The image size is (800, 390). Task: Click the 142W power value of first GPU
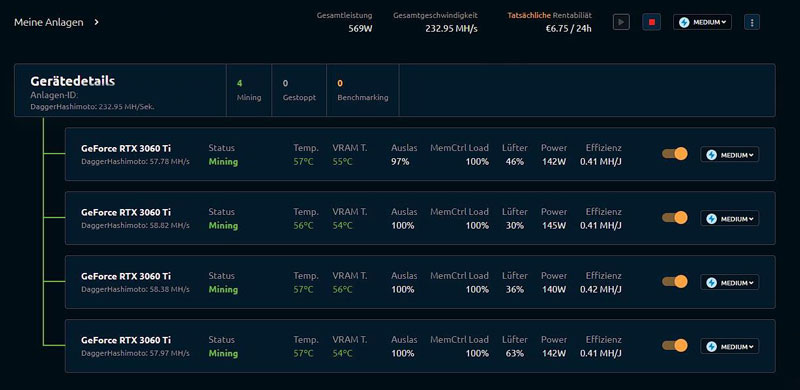[554, 162]
